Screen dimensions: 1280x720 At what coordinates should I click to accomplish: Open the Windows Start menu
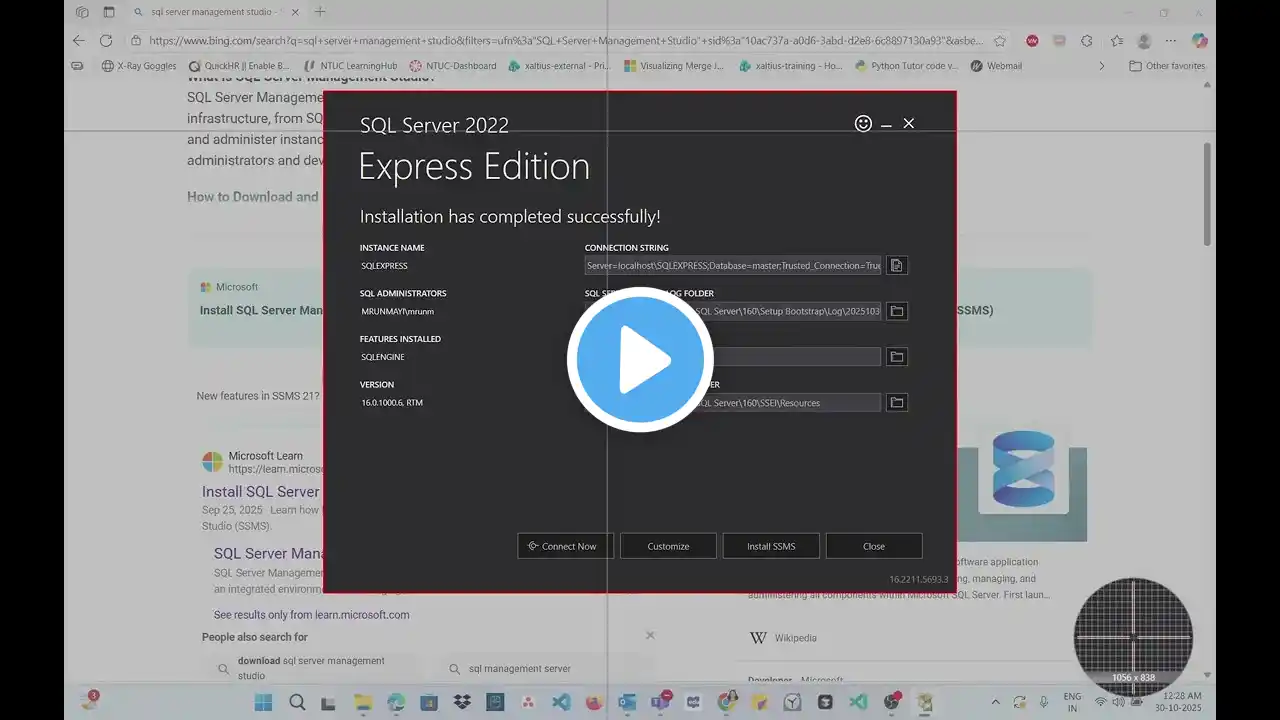pos(264,702)
